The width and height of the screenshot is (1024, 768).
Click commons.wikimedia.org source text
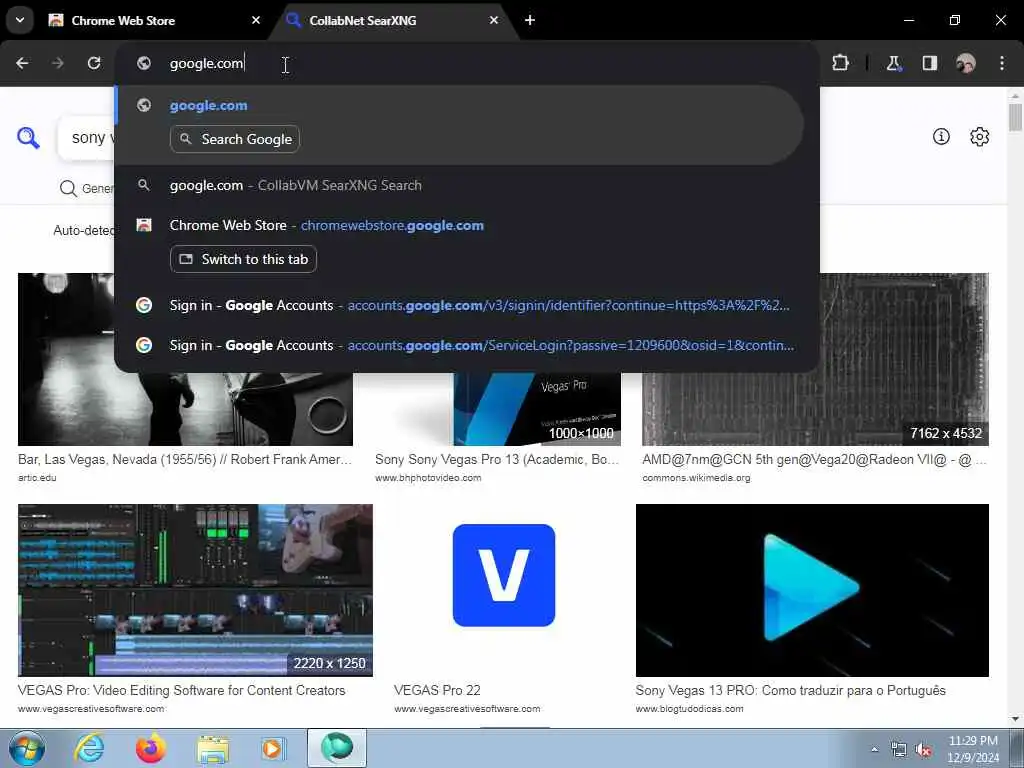(x=696, y=477)
